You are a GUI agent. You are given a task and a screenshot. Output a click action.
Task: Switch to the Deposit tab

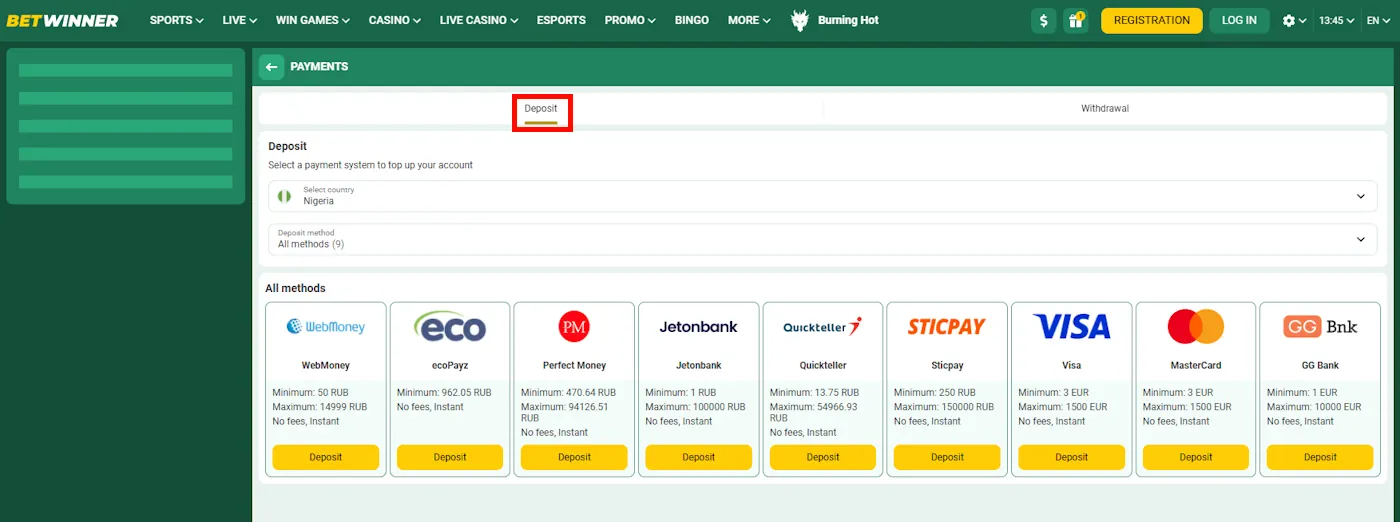tap(541, 109)
